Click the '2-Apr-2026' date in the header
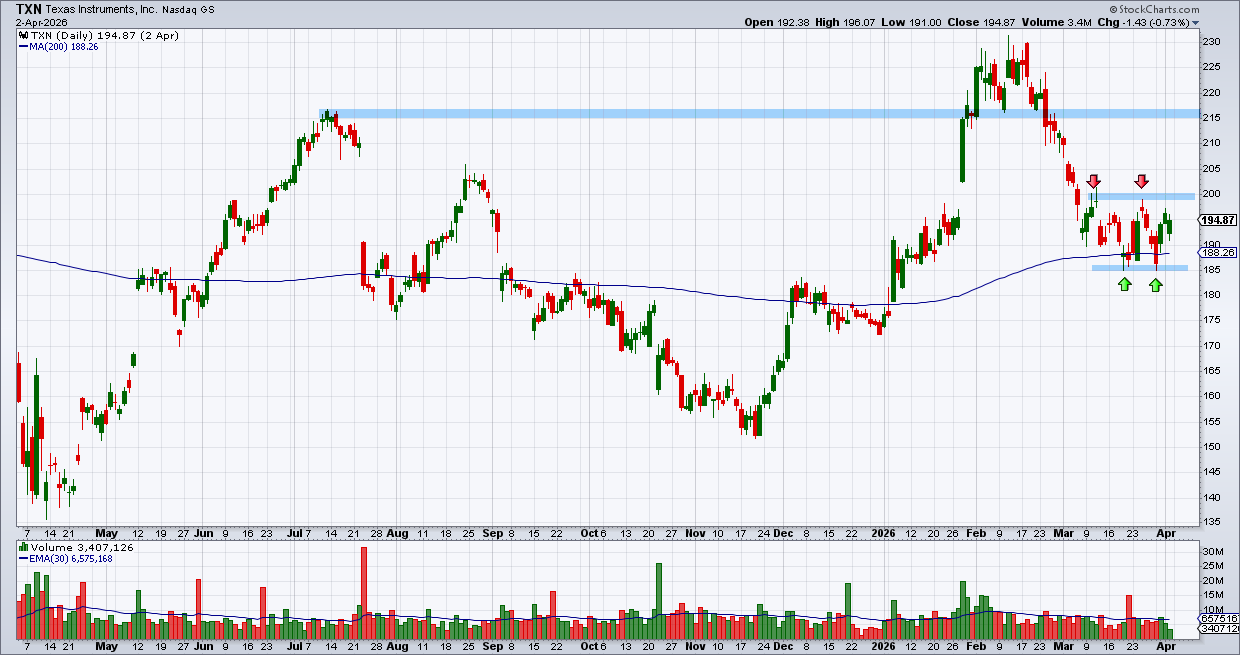This screenshot has height=655, width=1240. point(40,22)
